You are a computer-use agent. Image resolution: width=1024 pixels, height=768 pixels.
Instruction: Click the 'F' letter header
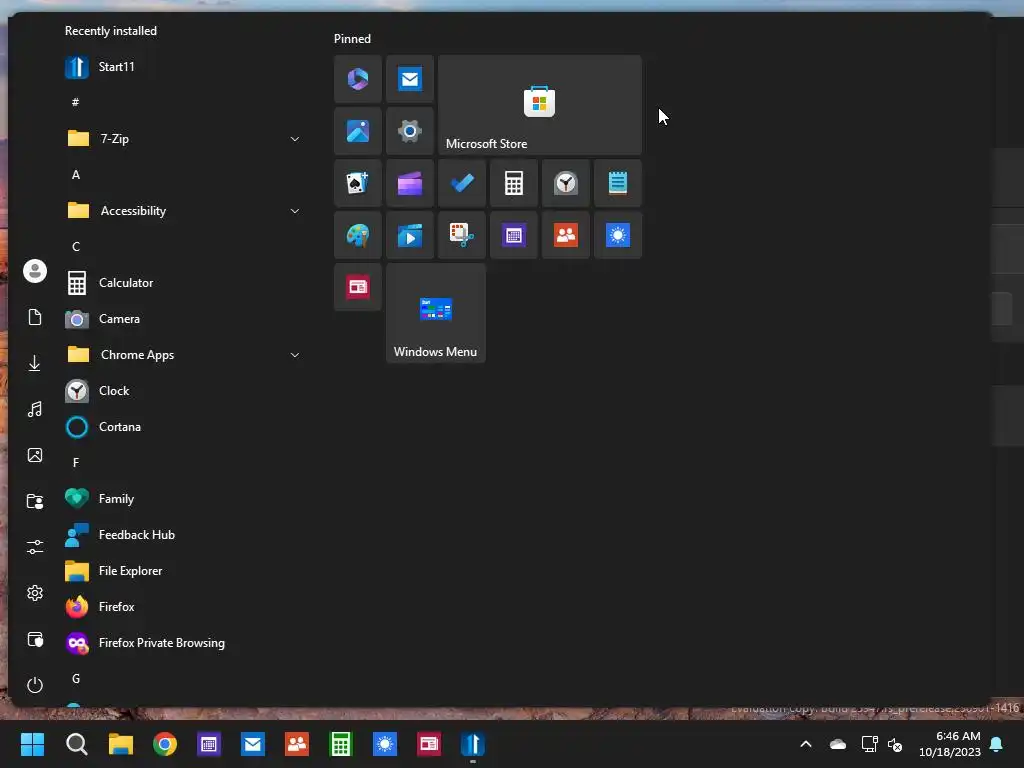click(76, 462)
